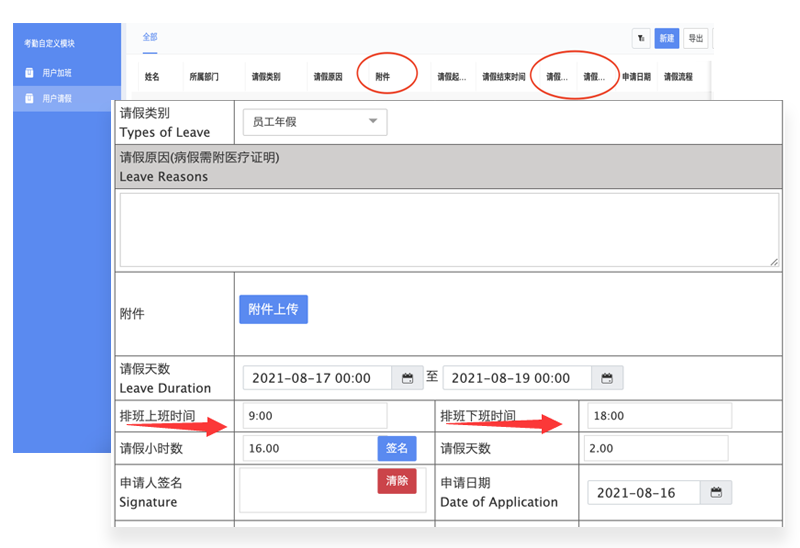Screen dimensions: 800x548
Task: Click the 请假流程 column header
Action: click(x=678, y=77)
